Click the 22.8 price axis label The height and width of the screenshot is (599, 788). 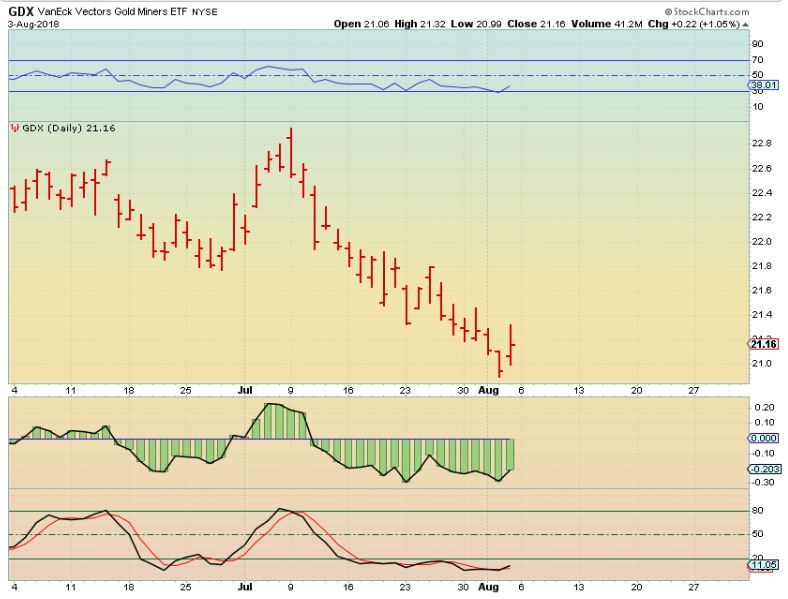coord(761,144)
